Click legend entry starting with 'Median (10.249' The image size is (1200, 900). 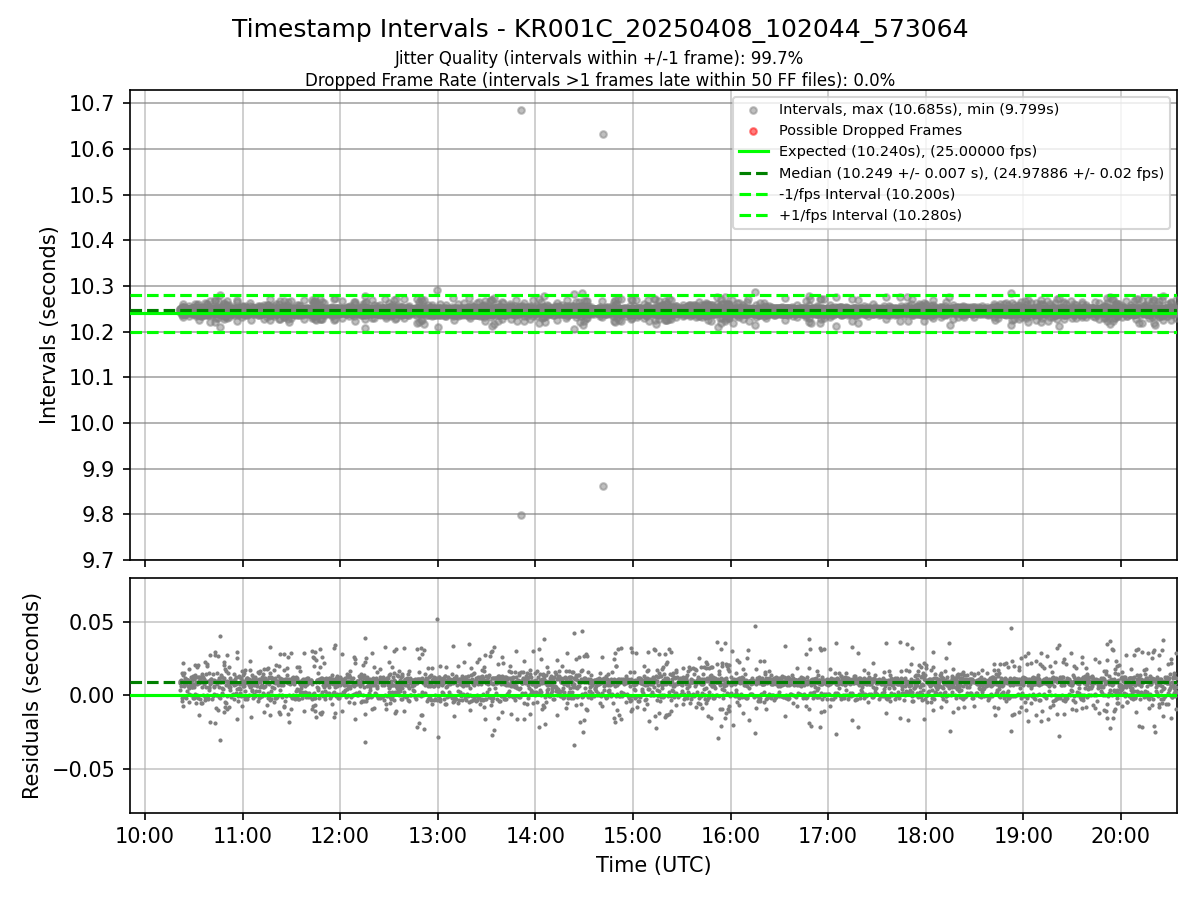971,173
